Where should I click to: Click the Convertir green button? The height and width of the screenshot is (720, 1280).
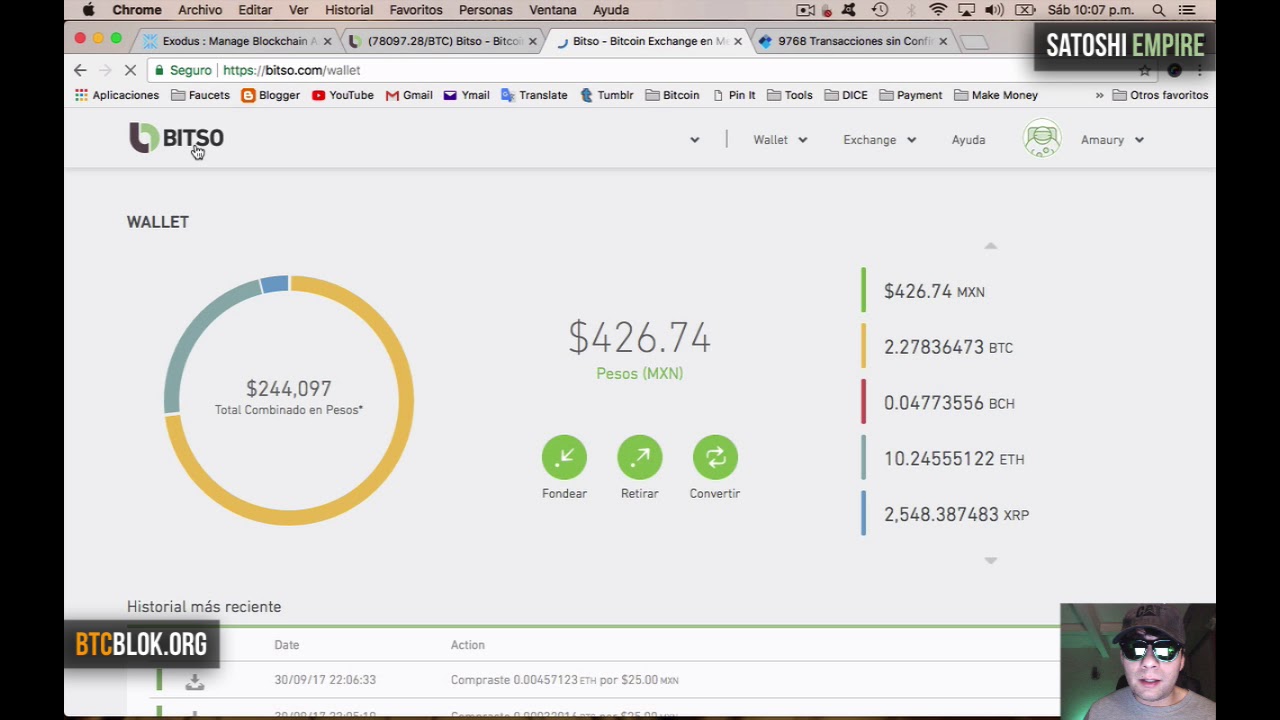coord(715,457)
